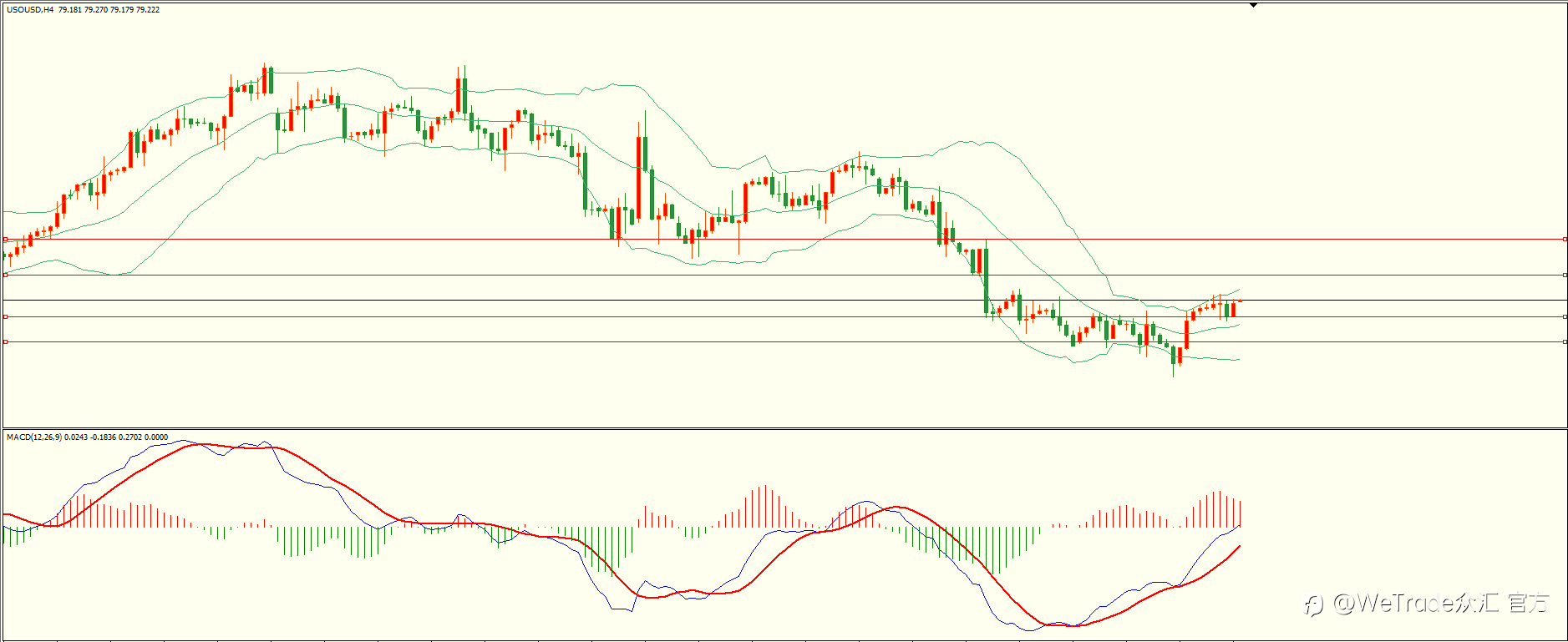
Task: Select the black current price horizontal line
Action: point(784,300)
